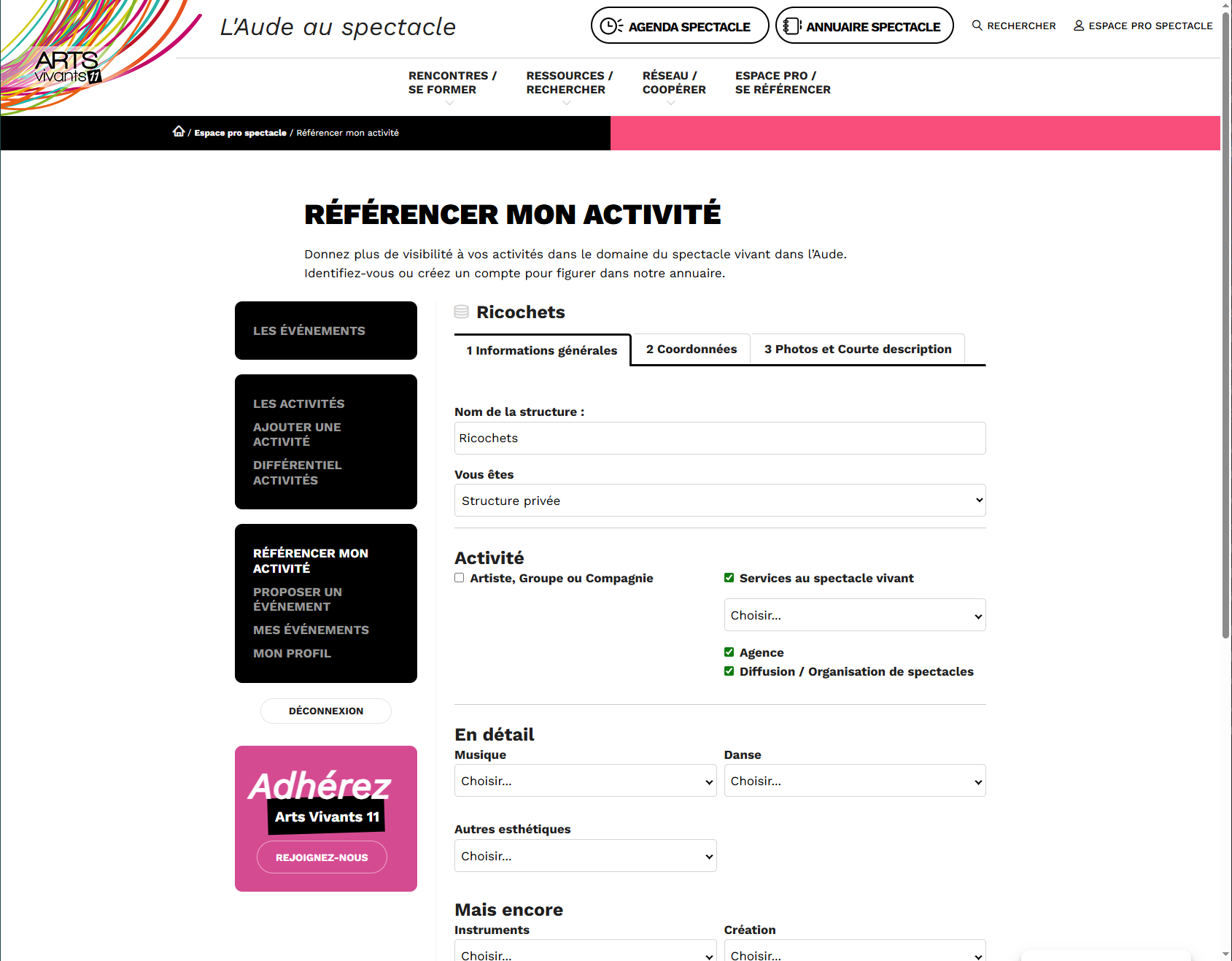Screen dimensions: 1232x961
Task: Click the user icon beside Espace Pro Spectacle
Action: pyautogui.click(x=1078, y=26)
